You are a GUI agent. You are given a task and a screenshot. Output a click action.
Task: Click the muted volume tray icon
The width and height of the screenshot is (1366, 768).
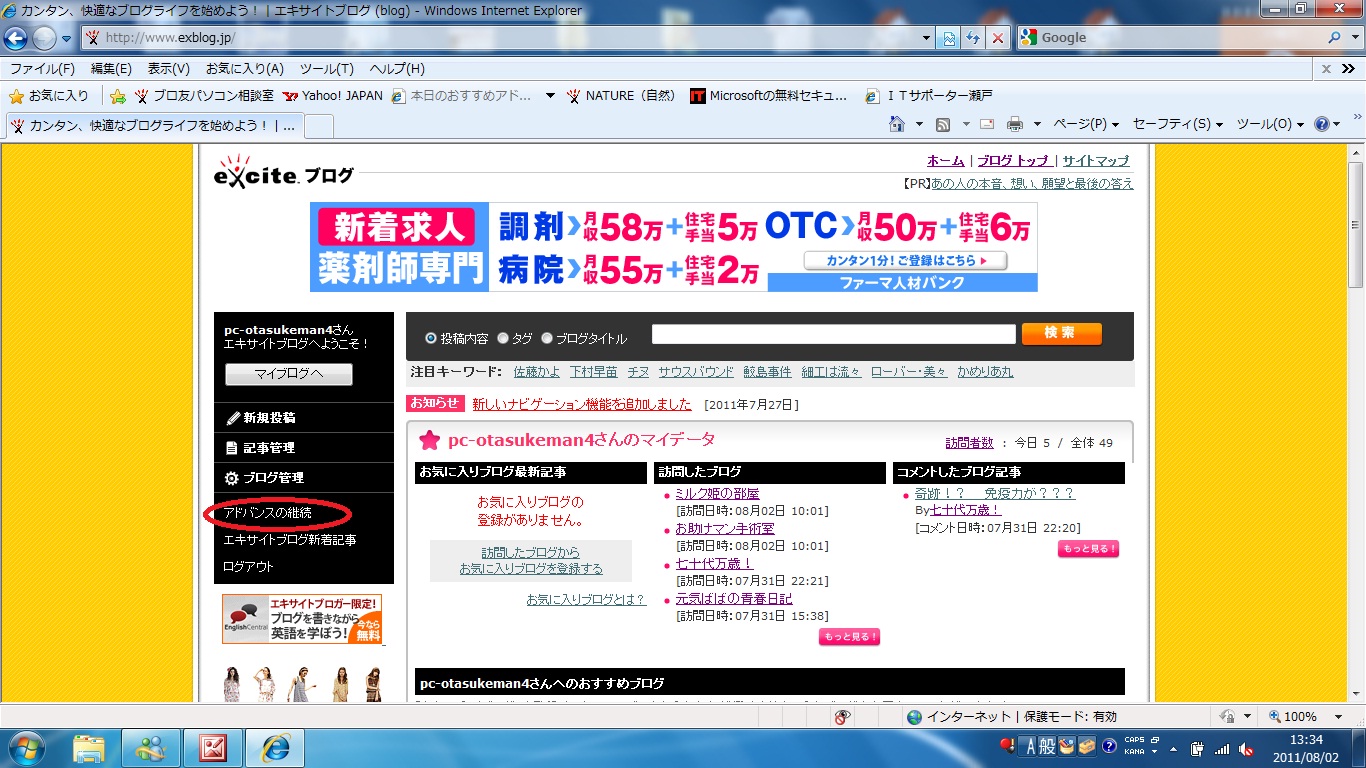pos(1246,748)
